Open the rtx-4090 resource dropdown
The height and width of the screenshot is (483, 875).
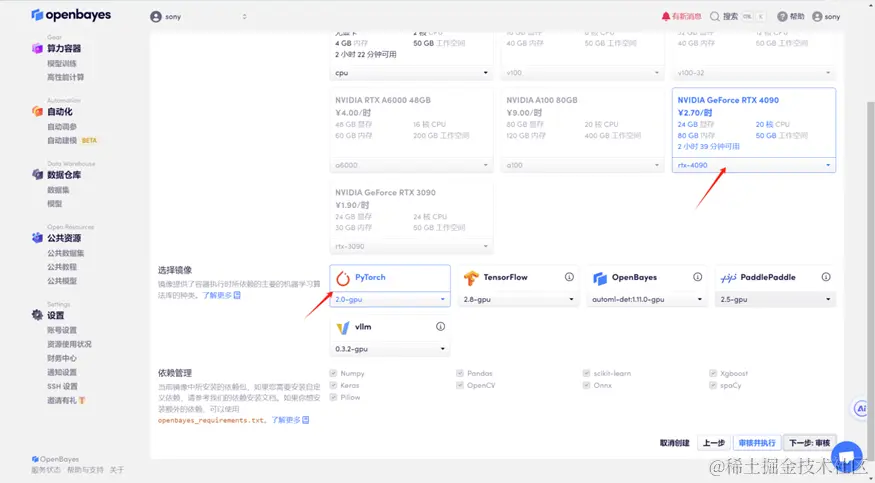point(754,165)
